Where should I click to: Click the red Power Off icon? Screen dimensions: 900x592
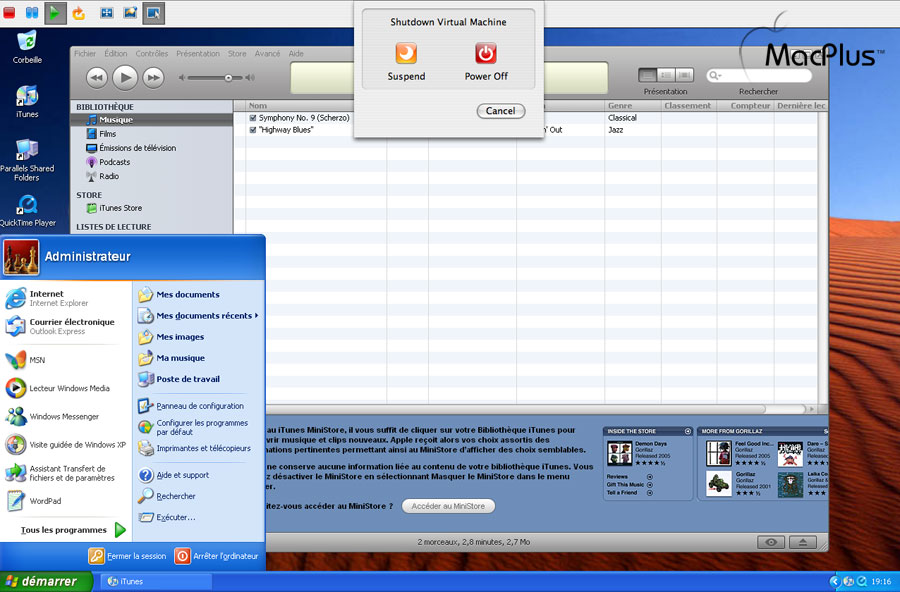coord(486,53)
